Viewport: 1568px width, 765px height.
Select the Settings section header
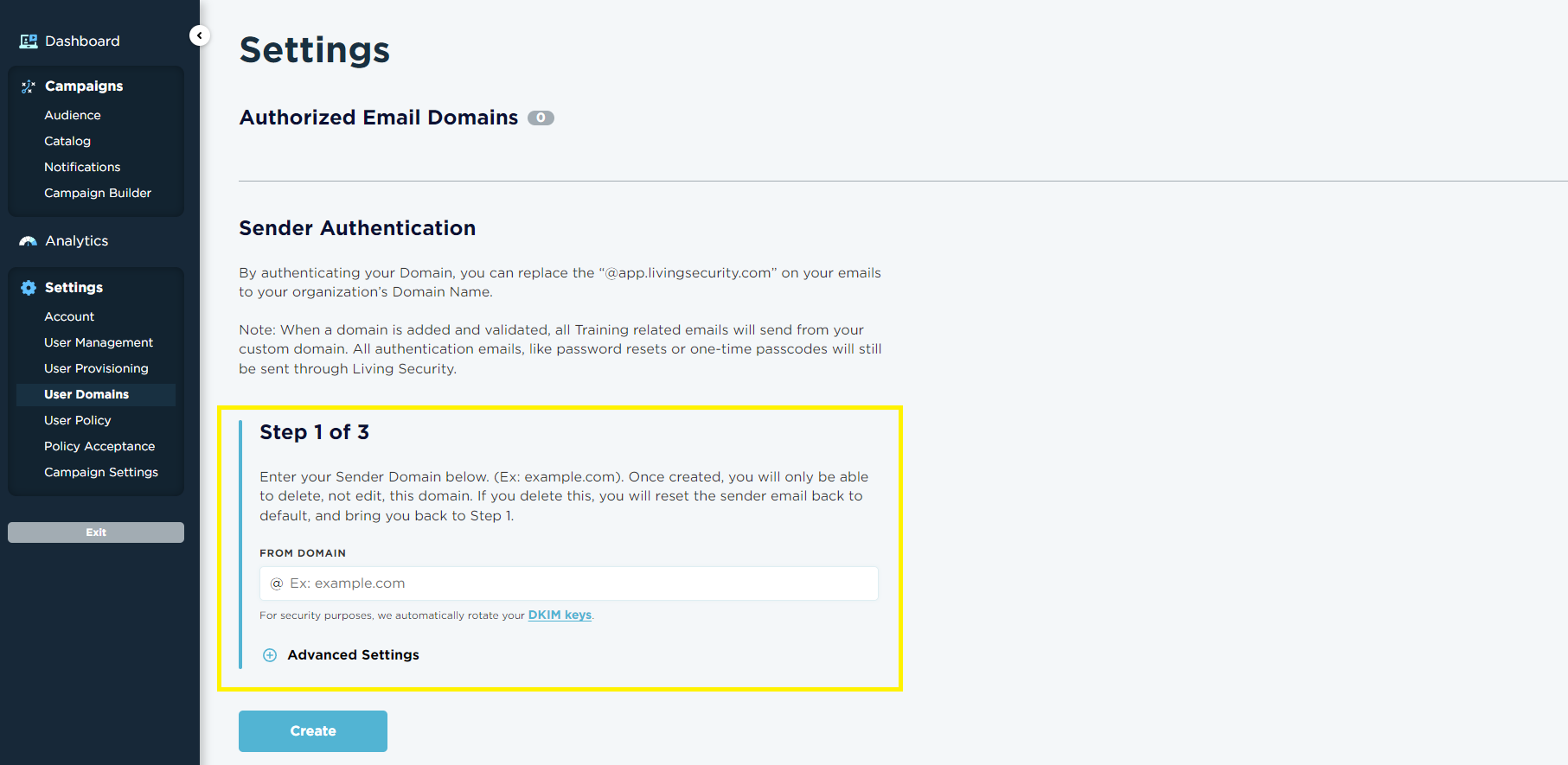coord(74,288)
